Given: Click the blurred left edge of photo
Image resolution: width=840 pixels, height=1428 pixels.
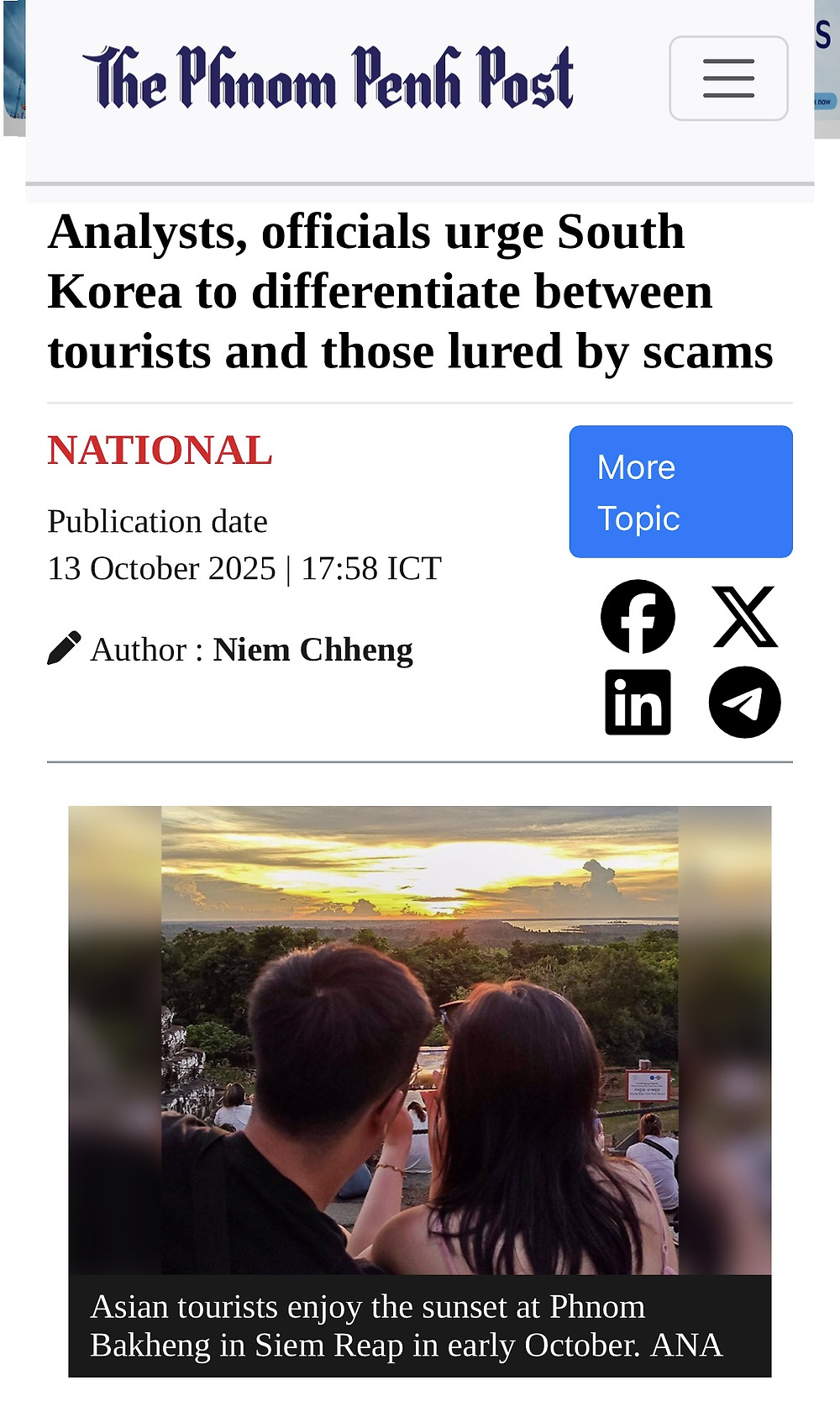Looking at the screenshot, I should pos(115,1040).
